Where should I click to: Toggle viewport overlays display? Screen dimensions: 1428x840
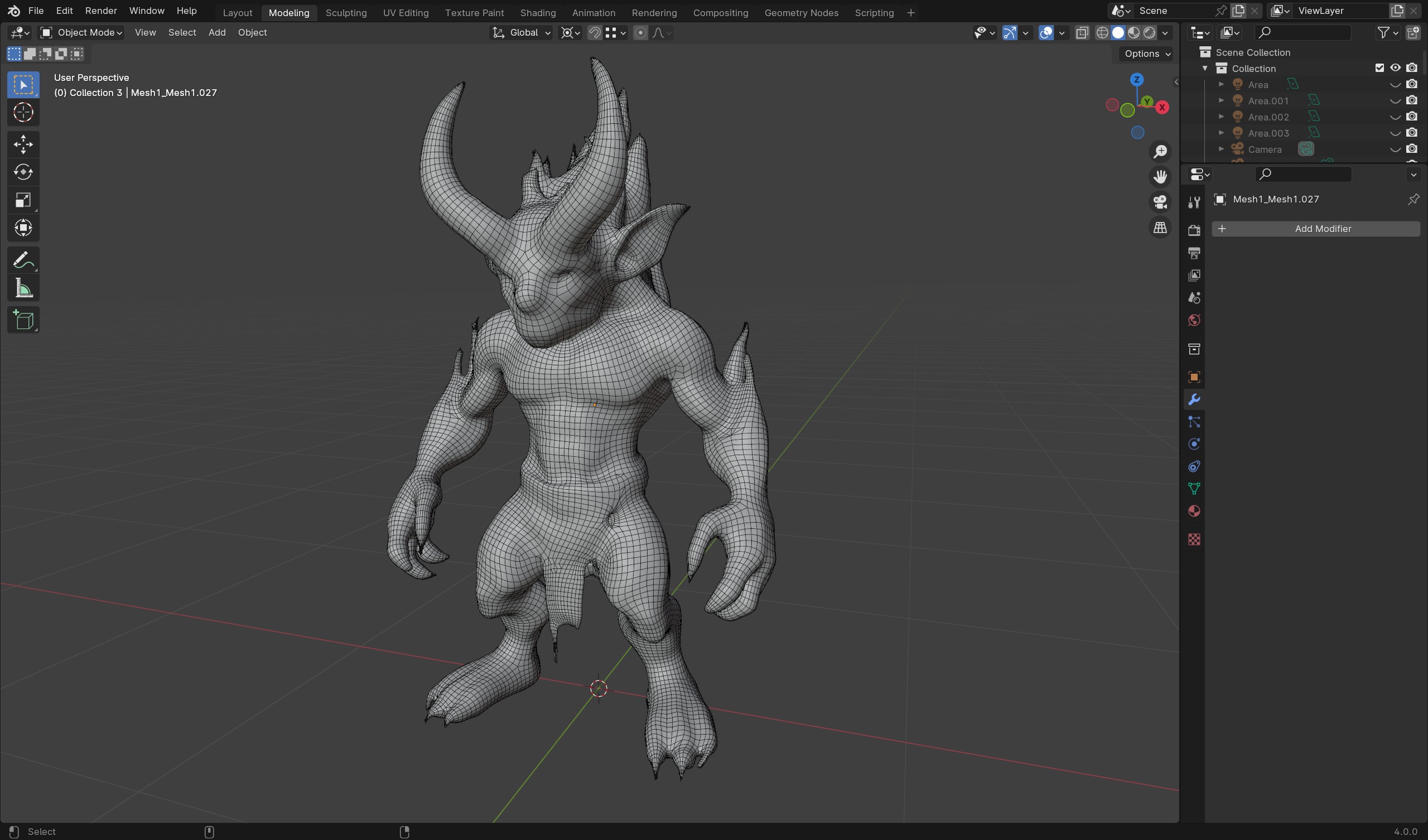pyautogui.click(x=1046, y=32)
